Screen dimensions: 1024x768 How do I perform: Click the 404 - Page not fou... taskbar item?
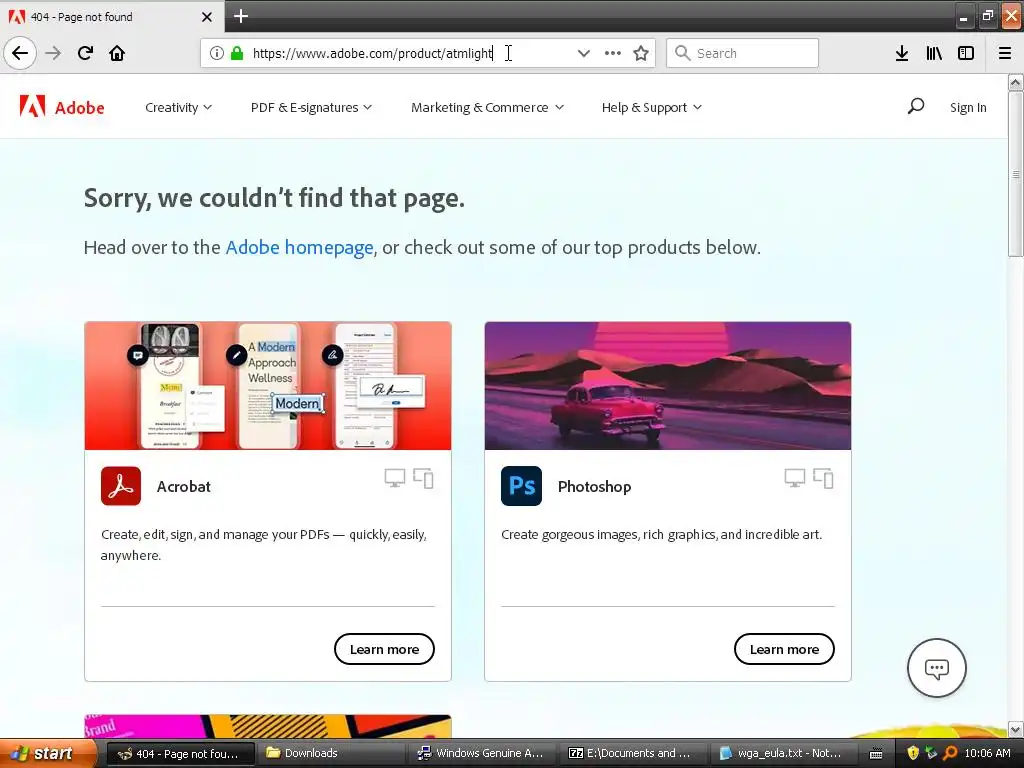click(180, 753)
